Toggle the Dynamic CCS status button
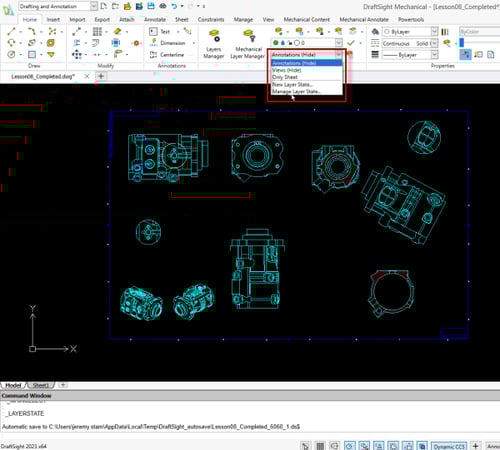This screenshot has height=450, width=500. (449, 446)
